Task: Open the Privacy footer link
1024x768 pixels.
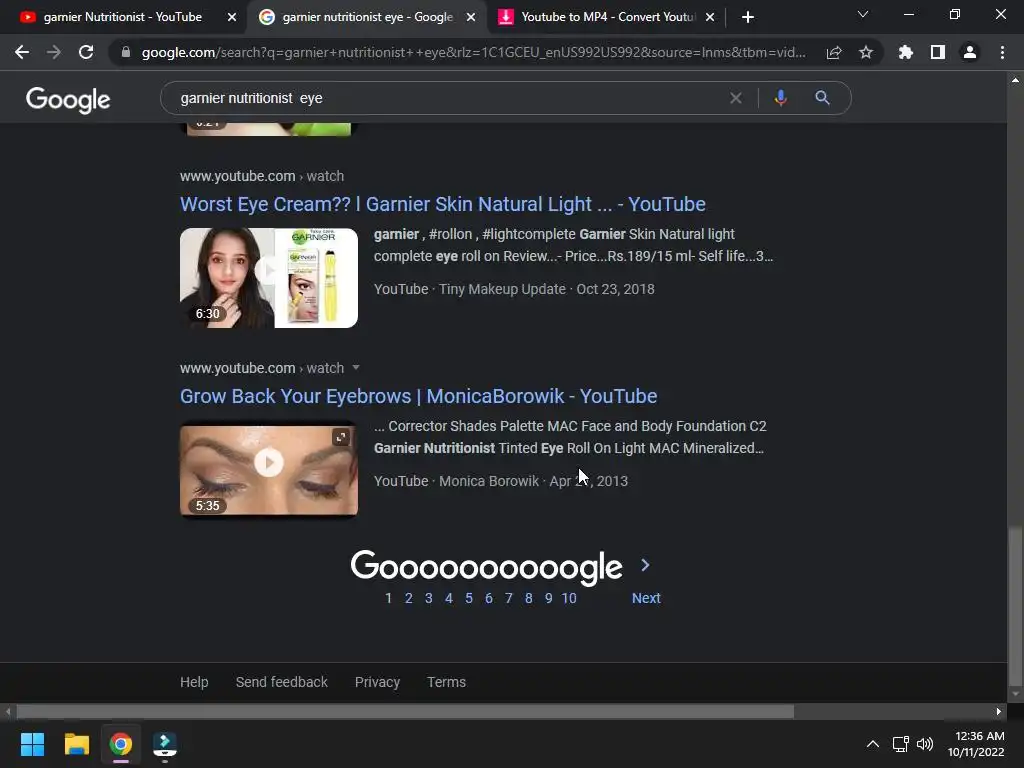Action: pos(377,682)
